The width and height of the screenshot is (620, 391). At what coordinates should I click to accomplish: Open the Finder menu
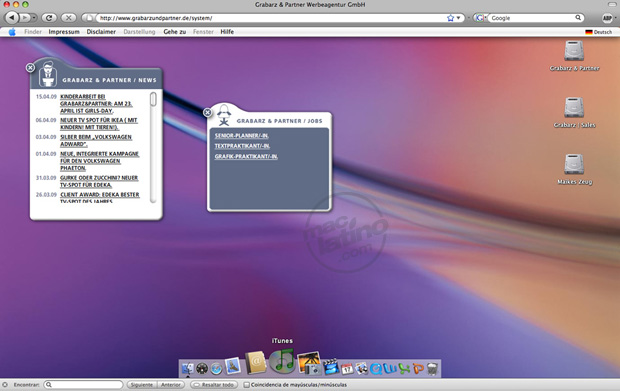click(x=33, y=32)
